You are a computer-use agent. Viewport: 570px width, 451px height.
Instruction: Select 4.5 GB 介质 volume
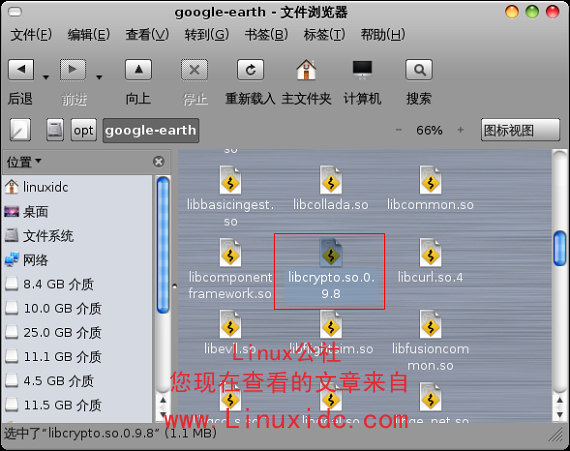[x=77, y=381]
